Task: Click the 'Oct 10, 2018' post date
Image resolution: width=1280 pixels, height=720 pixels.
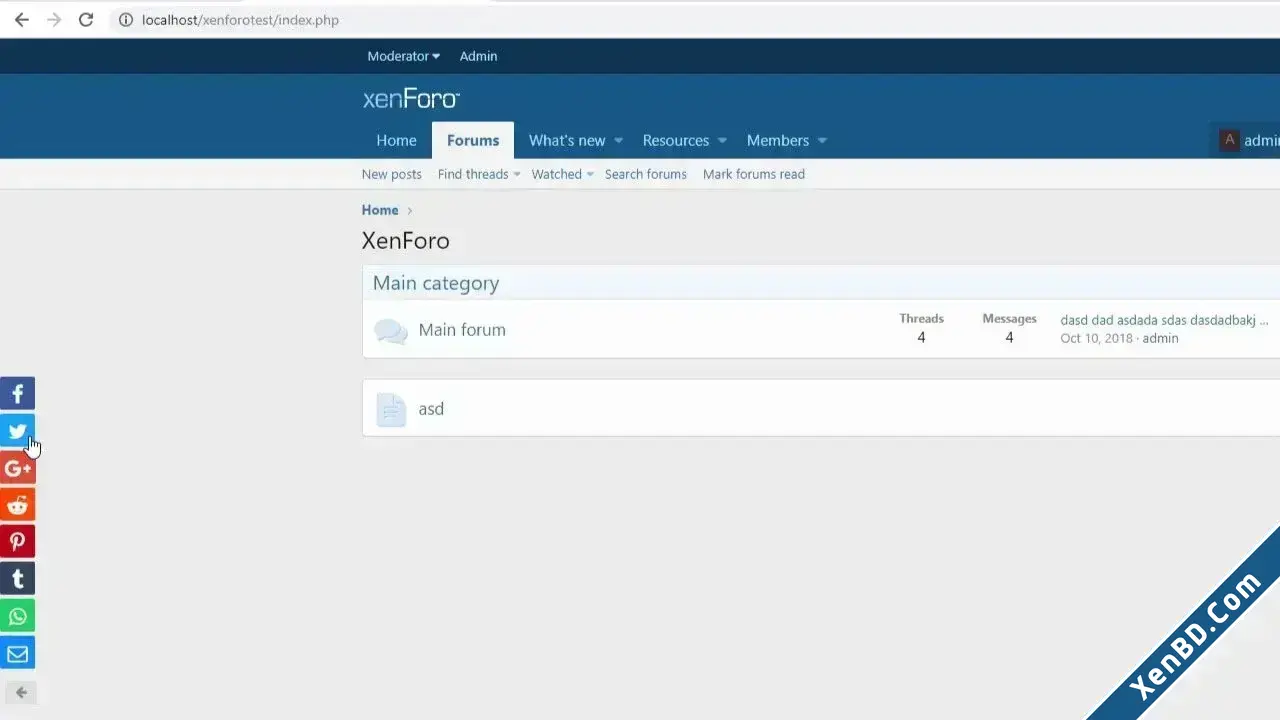Action: click(1096, 338)
